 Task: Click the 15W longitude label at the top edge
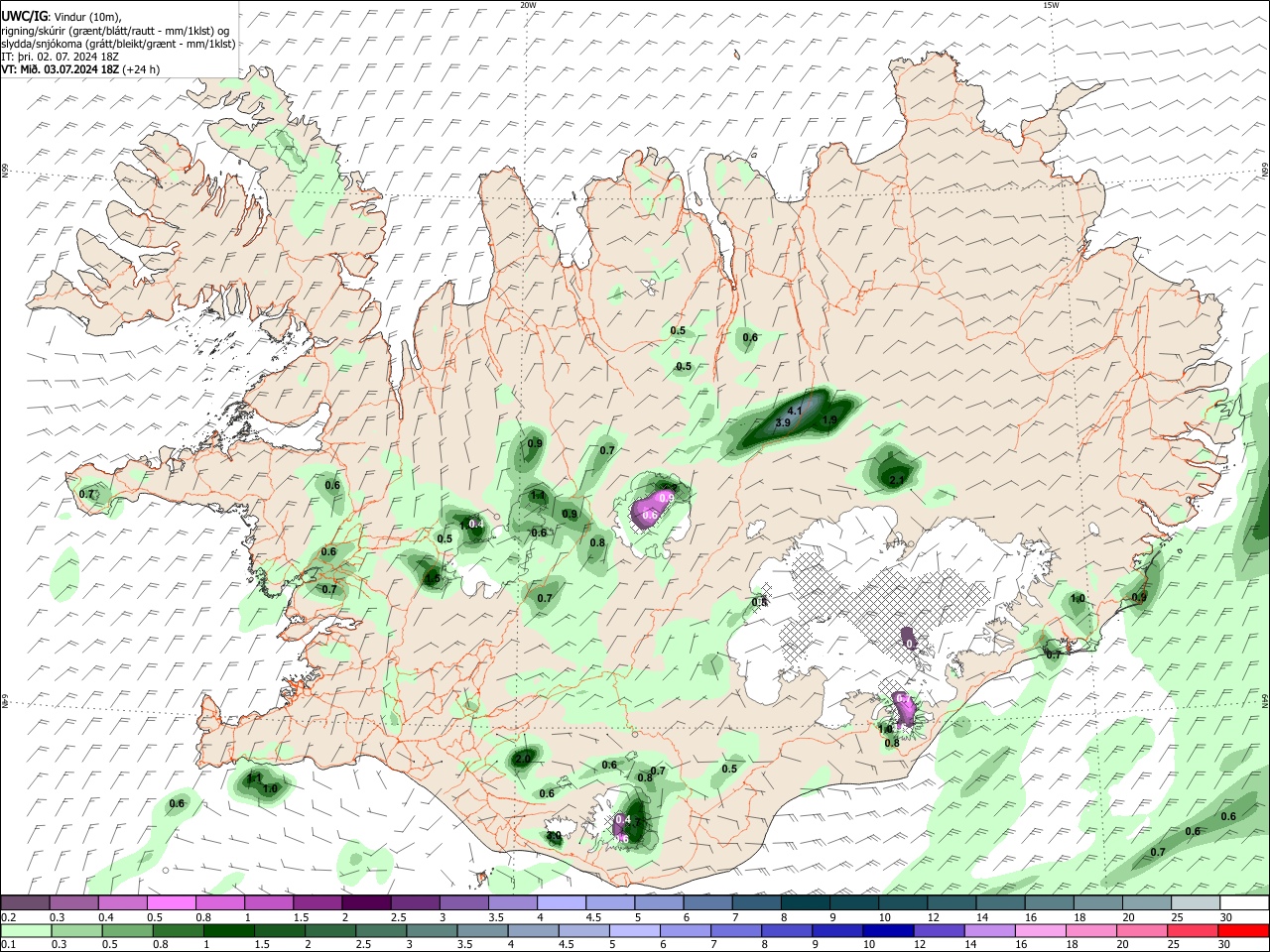coord(1051,5)
